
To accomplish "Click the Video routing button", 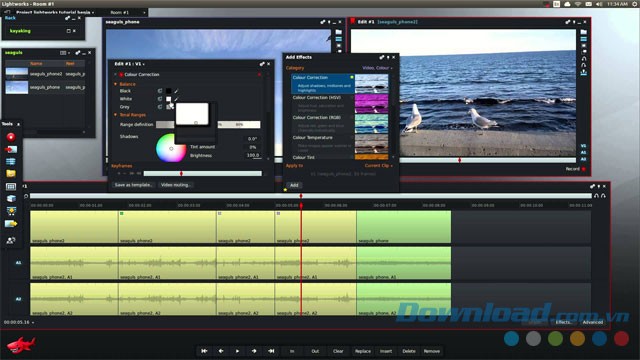I will [x=176, y=185].
